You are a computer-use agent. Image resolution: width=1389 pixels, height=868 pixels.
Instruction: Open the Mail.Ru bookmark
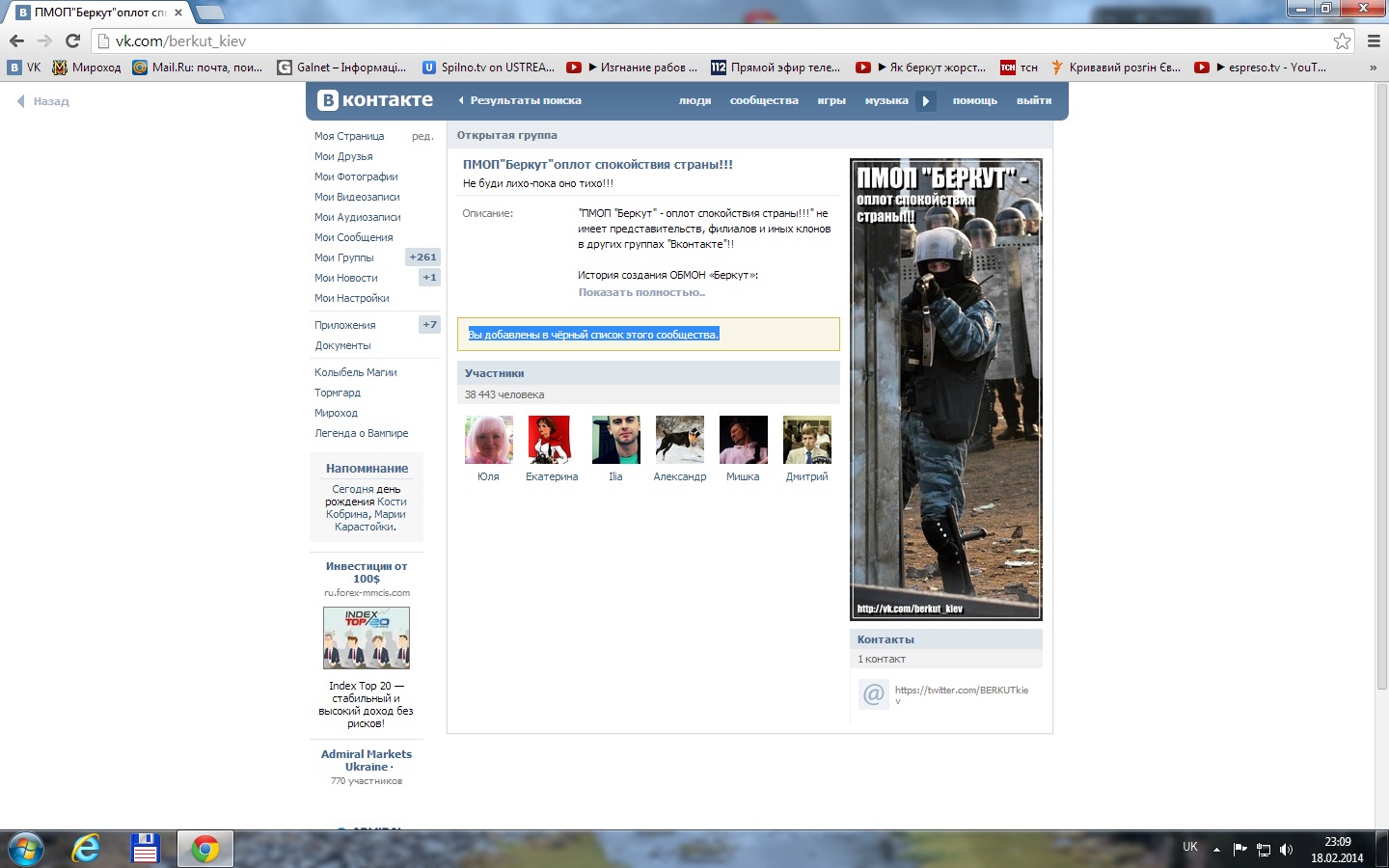coord(198,68)
